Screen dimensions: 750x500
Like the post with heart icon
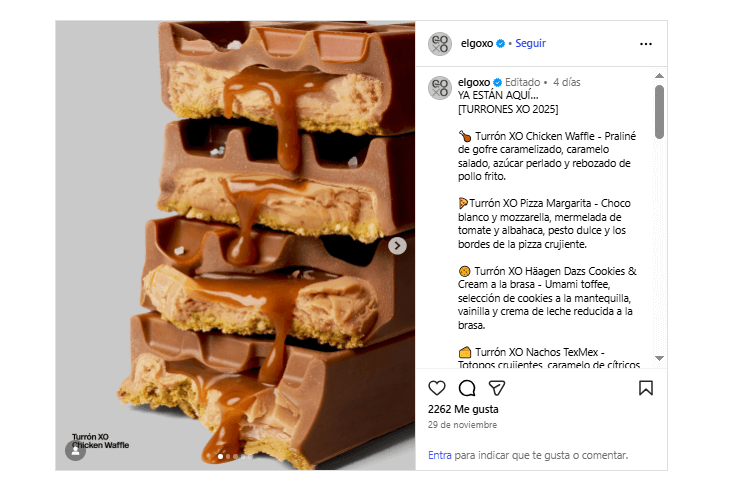click(437, 388)
